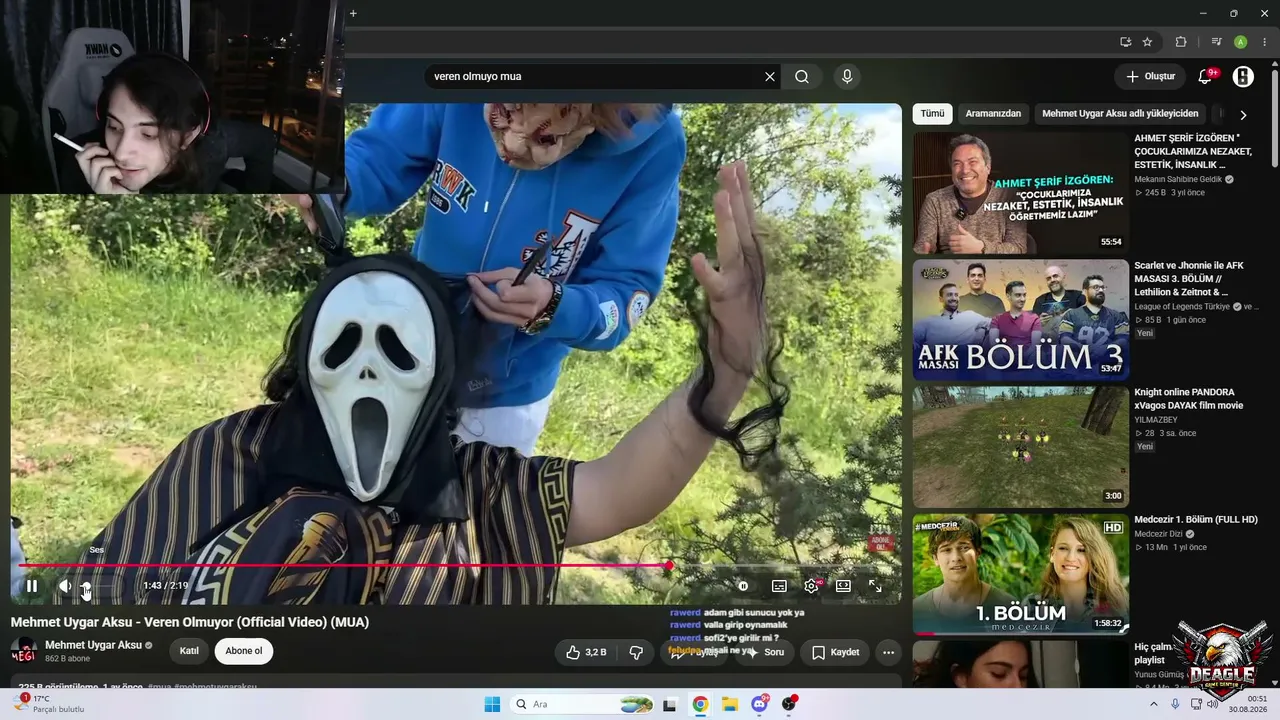Open the YouTube account avatar menu
The width and height of the screenshot is (1280, 720).
[1243, 76]
